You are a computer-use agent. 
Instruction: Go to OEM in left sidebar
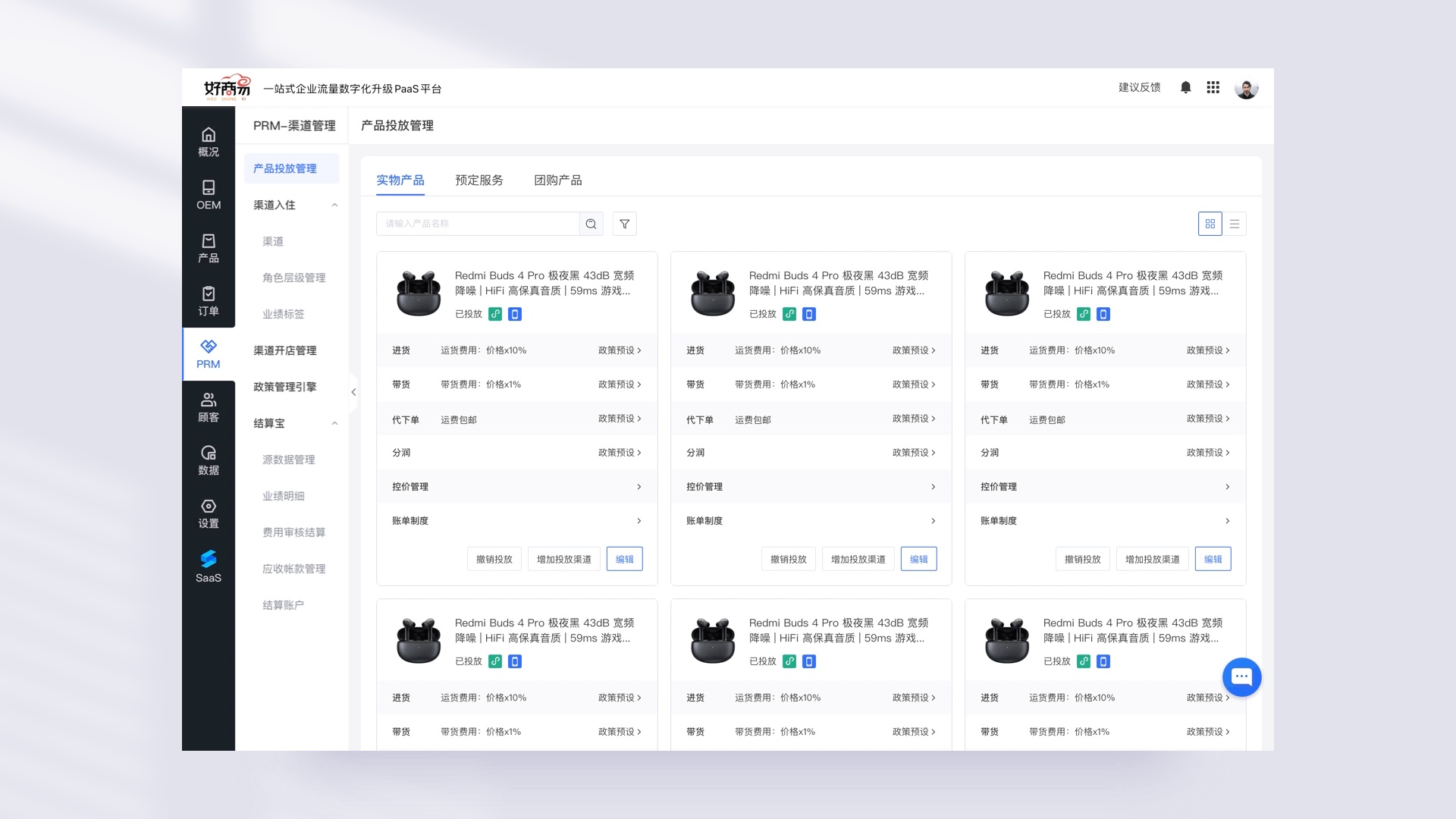coord(209,195)
